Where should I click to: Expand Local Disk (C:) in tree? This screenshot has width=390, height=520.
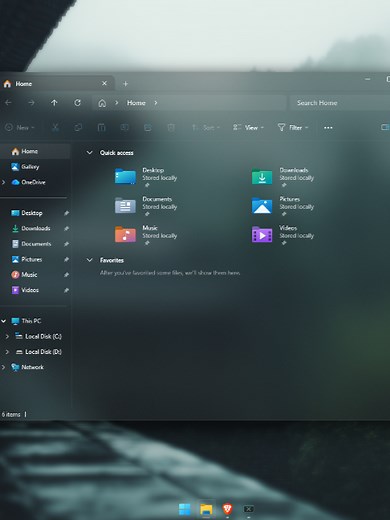pyautogui.click(x=7, y=337)
